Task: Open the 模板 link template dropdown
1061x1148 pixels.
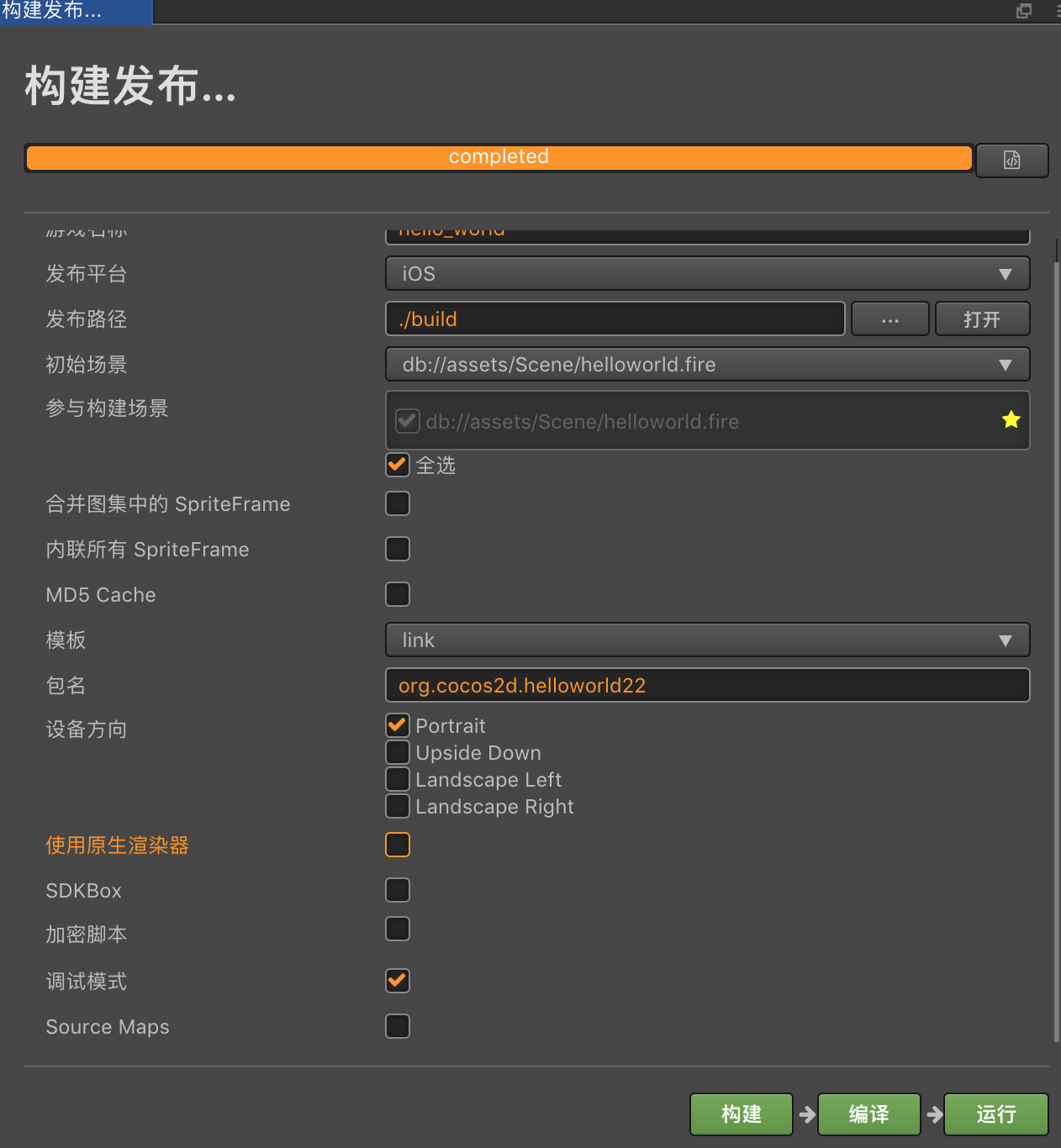Action: pos(707,640)
